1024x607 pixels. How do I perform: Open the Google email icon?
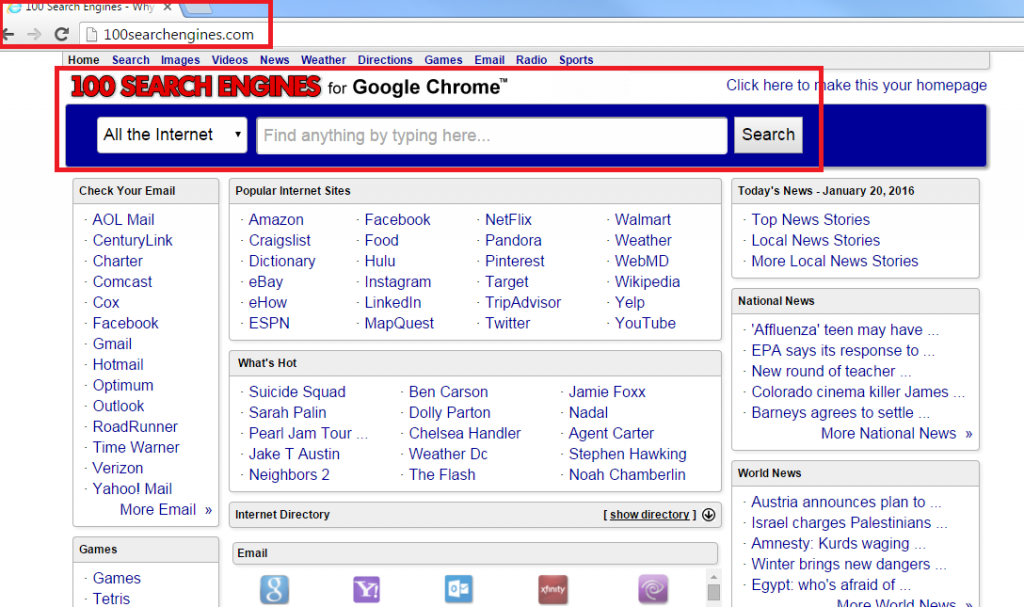pos(274,589)
